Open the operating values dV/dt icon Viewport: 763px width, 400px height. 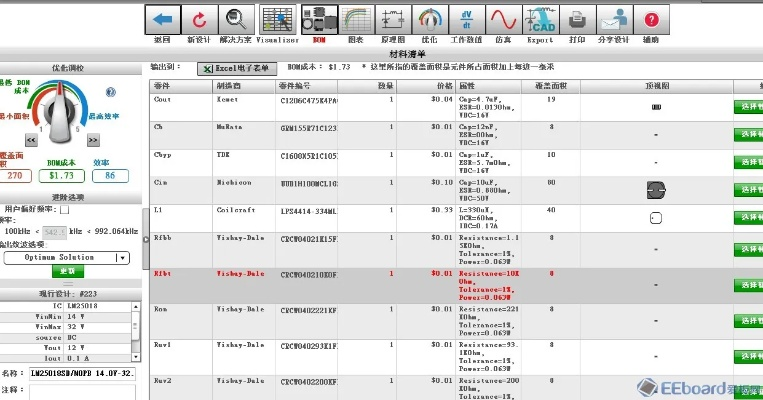(x=466, y=19)
